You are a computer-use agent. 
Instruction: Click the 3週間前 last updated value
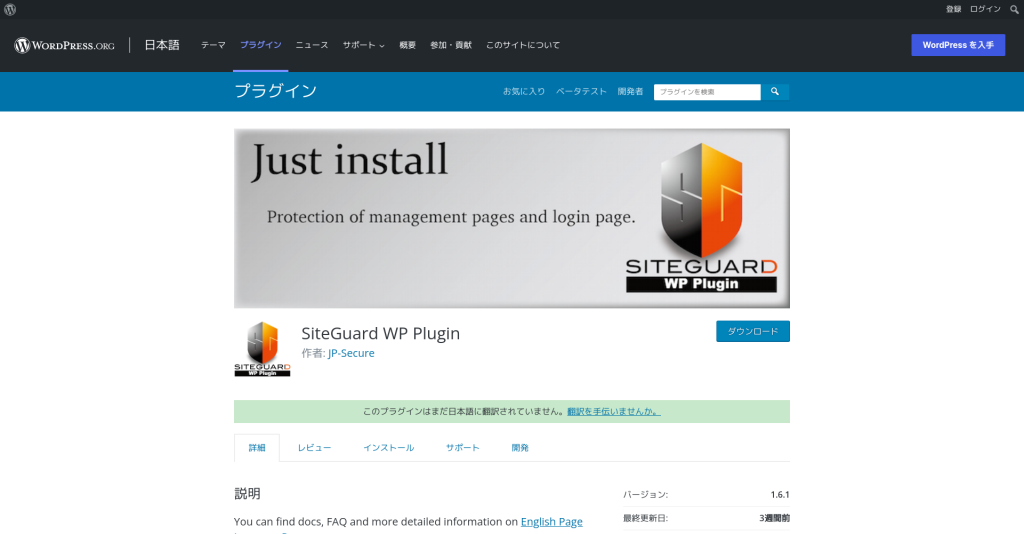(x=774, y=518)
